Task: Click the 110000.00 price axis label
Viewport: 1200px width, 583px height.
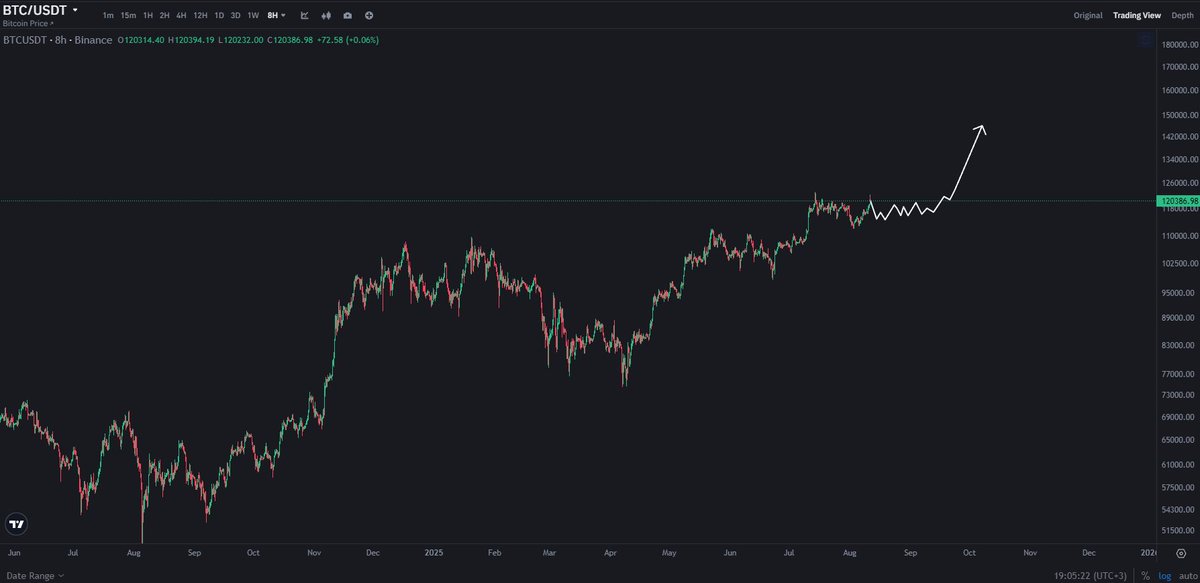Action: [x=1179, y=236]
